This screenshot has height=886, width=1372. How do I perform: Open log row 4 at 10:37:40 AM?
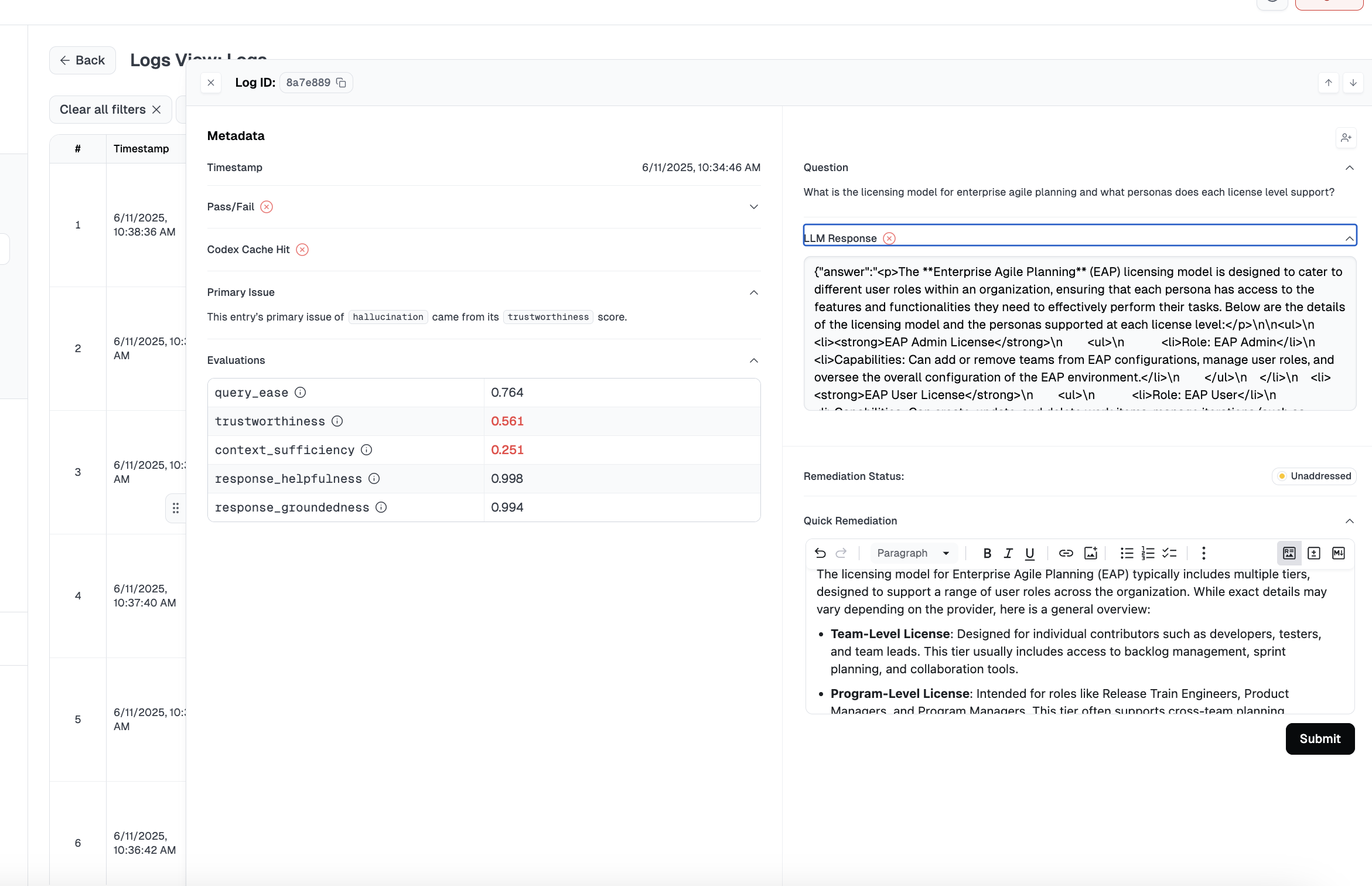click(x=118, y=596)
